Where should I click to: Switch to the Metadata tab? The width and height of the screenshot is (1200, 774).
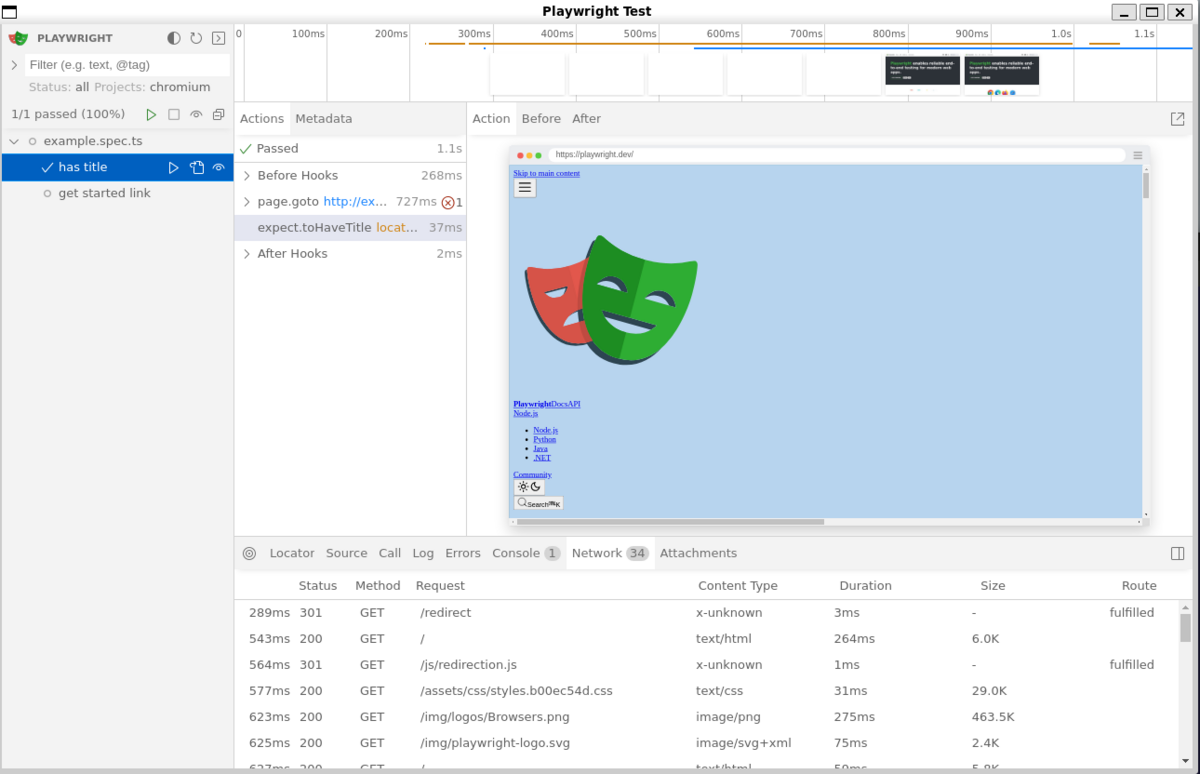(323, 119)
